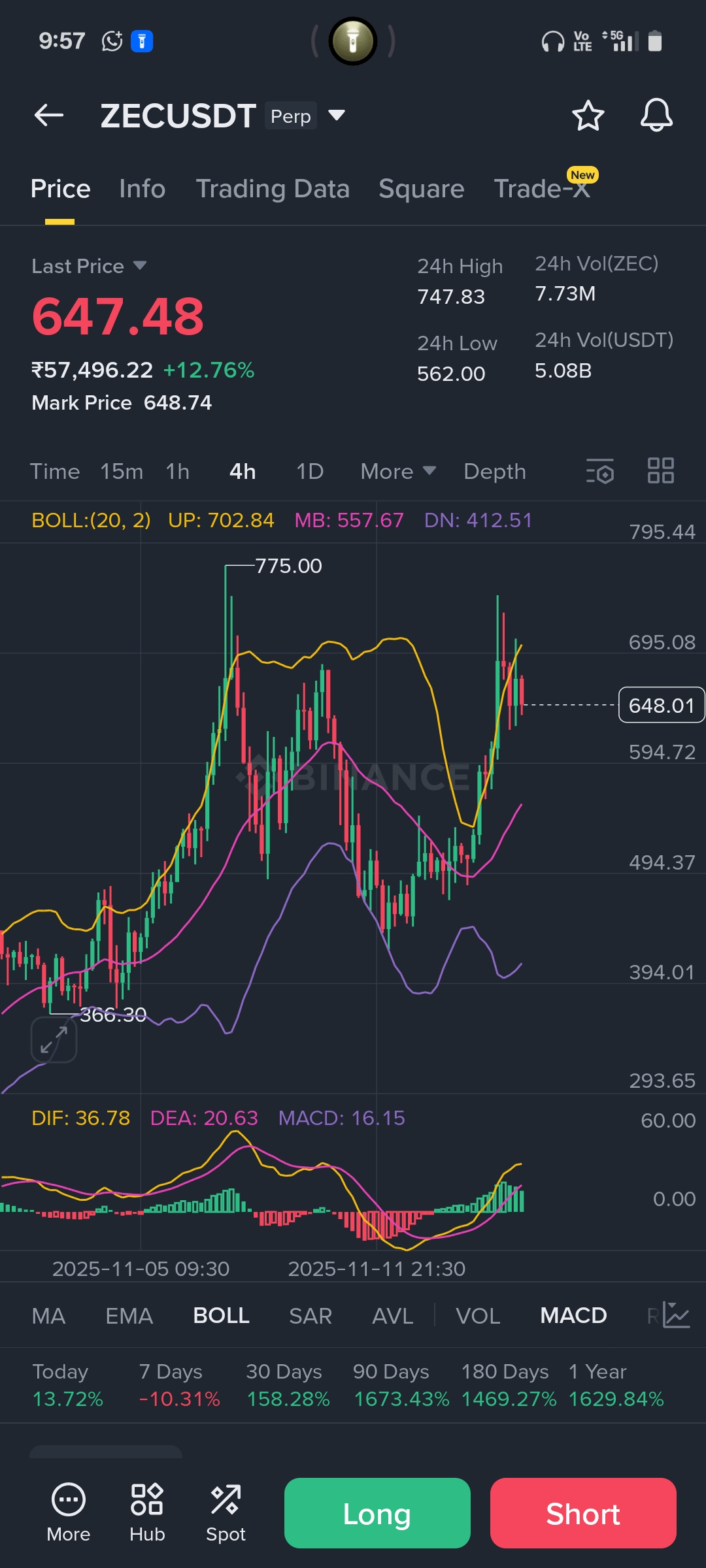This screenshot has width=706, height=1568.
Task: Toggle the BOLL indicator
Action: (221, 1315)
